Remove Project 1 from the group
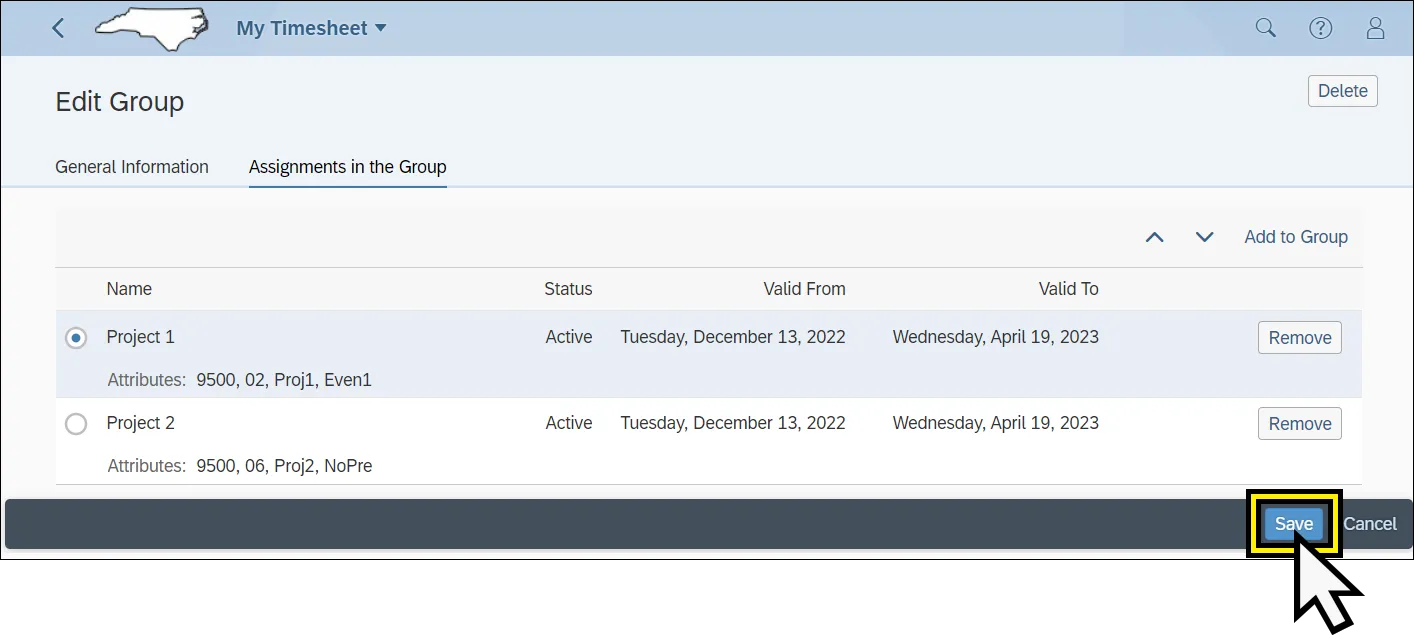Image resolution: width=1414 pixels, height=635 pixels. pyautogui.click(x=1299, y=338)
